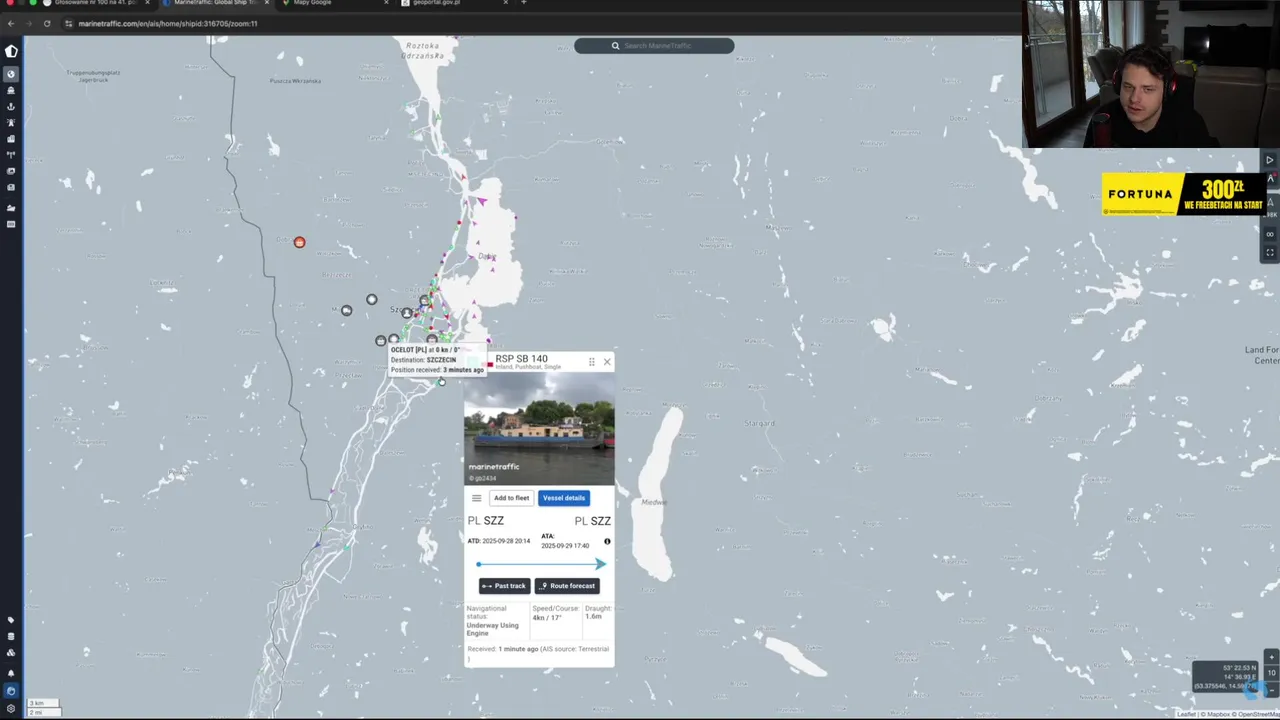Click the infinity icon on map's right toolbar
Image resolution: width=1280 pixels, height=720 pixels.
coord(1270,234)
